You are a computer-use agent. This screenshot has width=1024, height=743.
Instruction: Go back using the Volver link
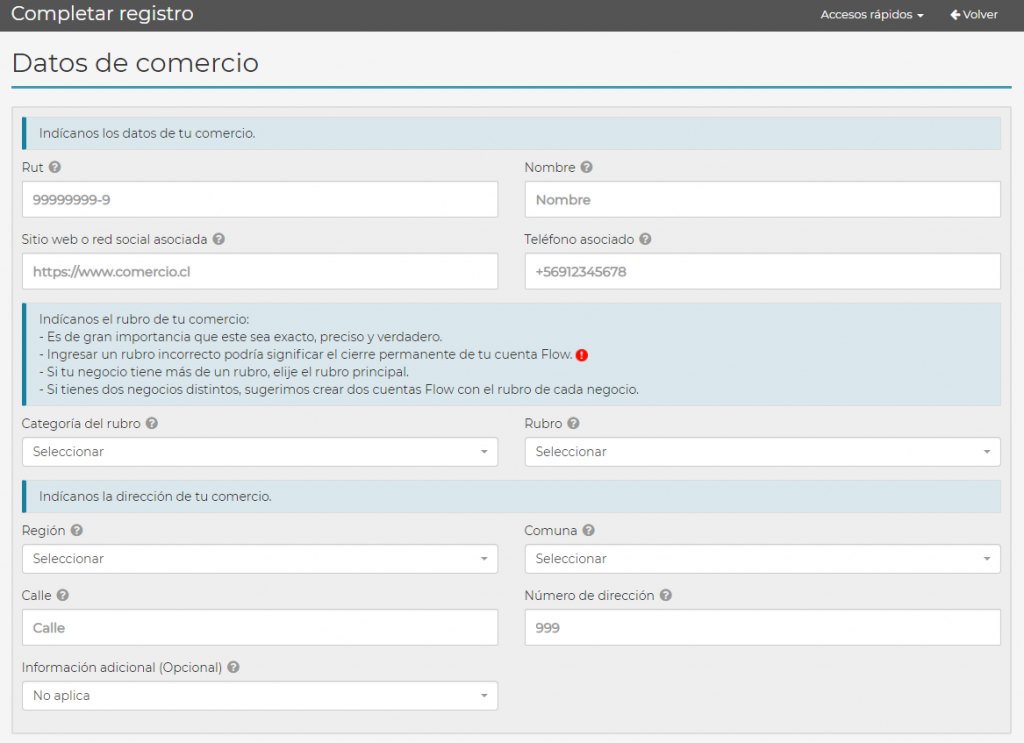[974, 14]
